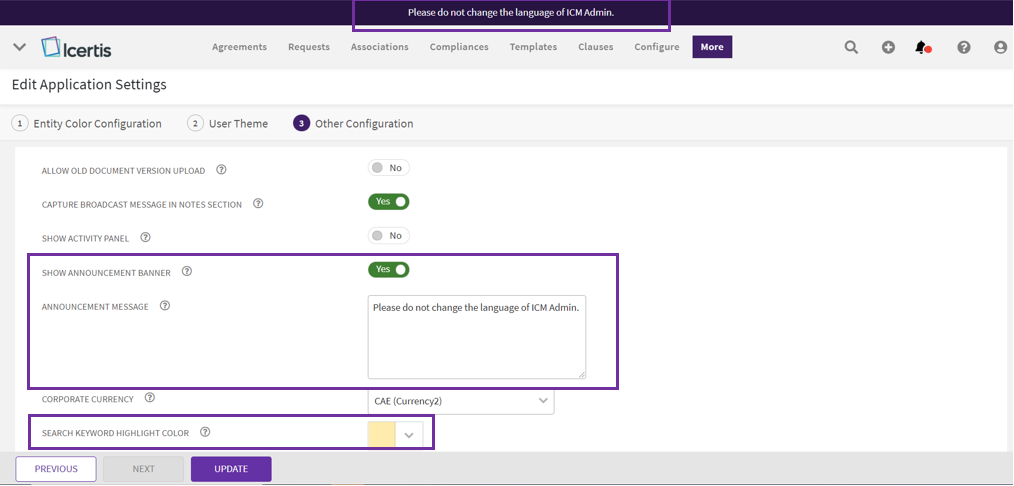Toggle Allow Old Document Version Upload switch
Image resolution: width=1014 pixels, height=486 pixels.
(x=389, y=168)
